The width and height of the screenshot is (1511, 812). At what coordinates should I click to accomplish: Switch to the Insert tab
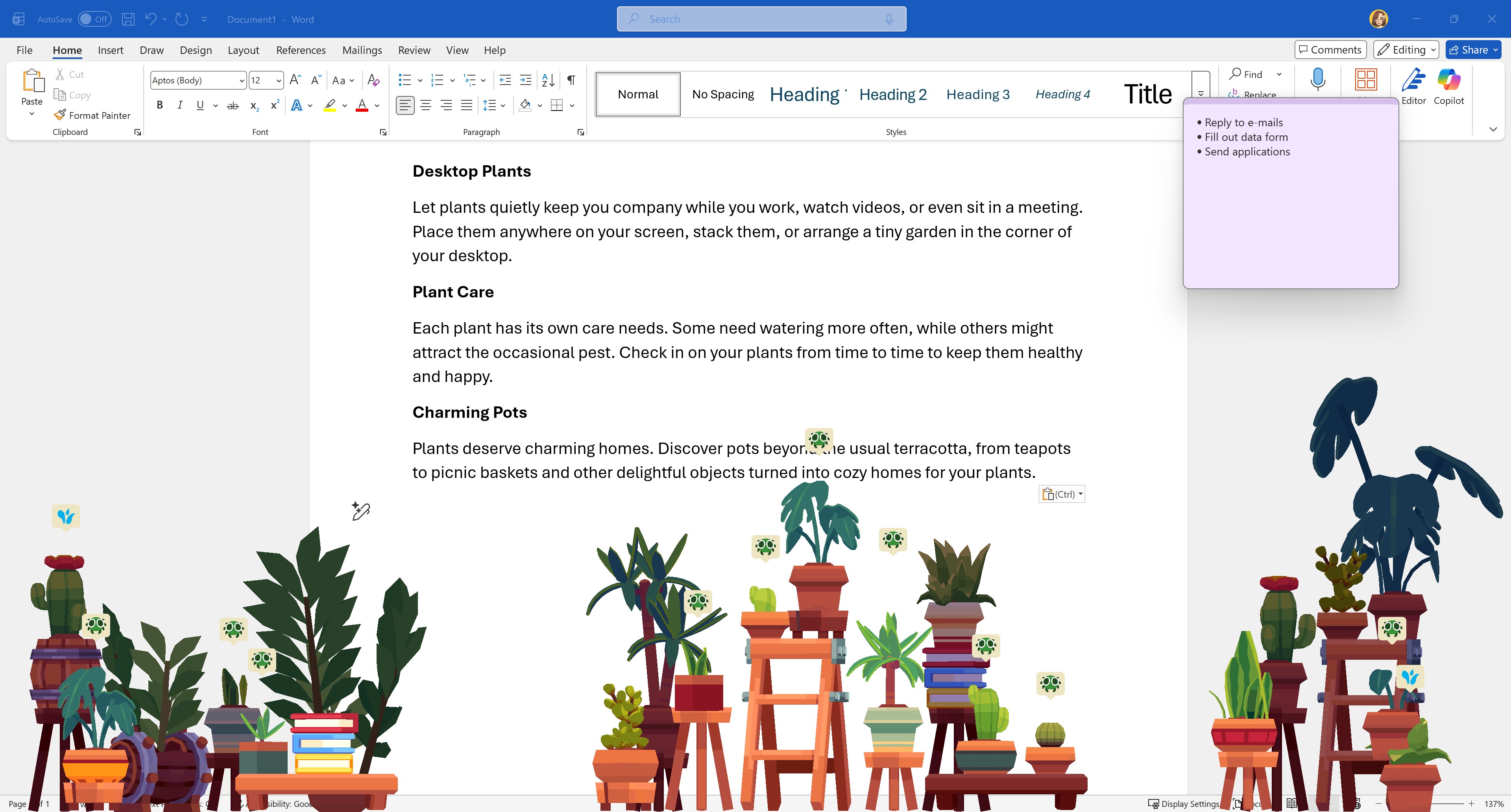click(x=110, y=50)
